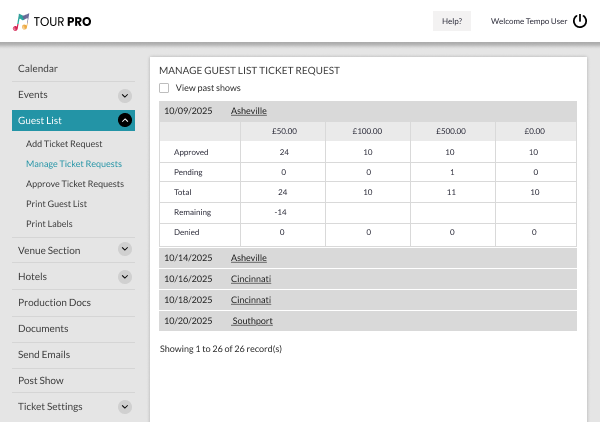Click the Southport show link
Viewport: 600px width, 422px height.
pos(252,321)
